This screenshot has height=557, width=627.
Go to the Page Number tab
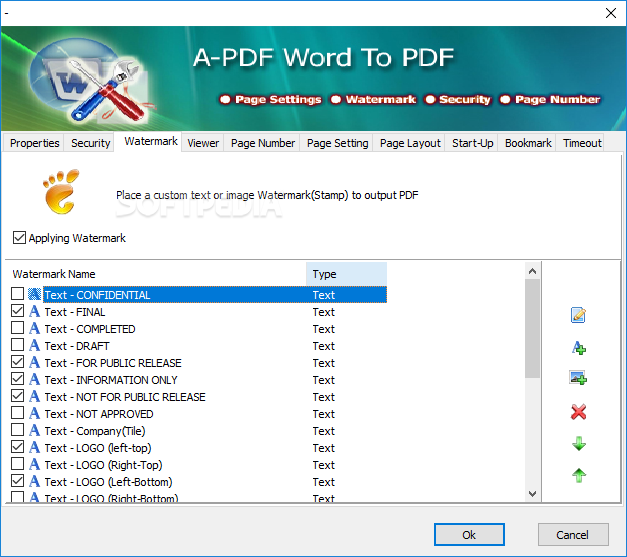pyautogui.click(x=263, y=143)
